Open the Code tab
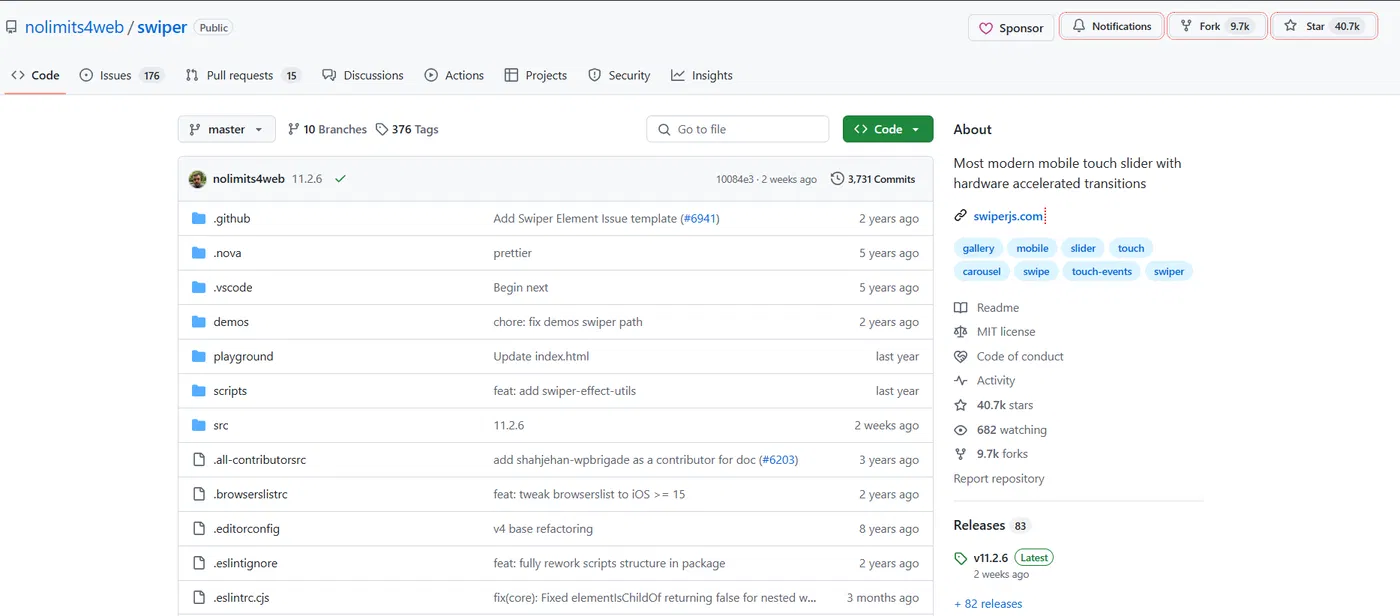The image size is (1400, 616). 35,75
